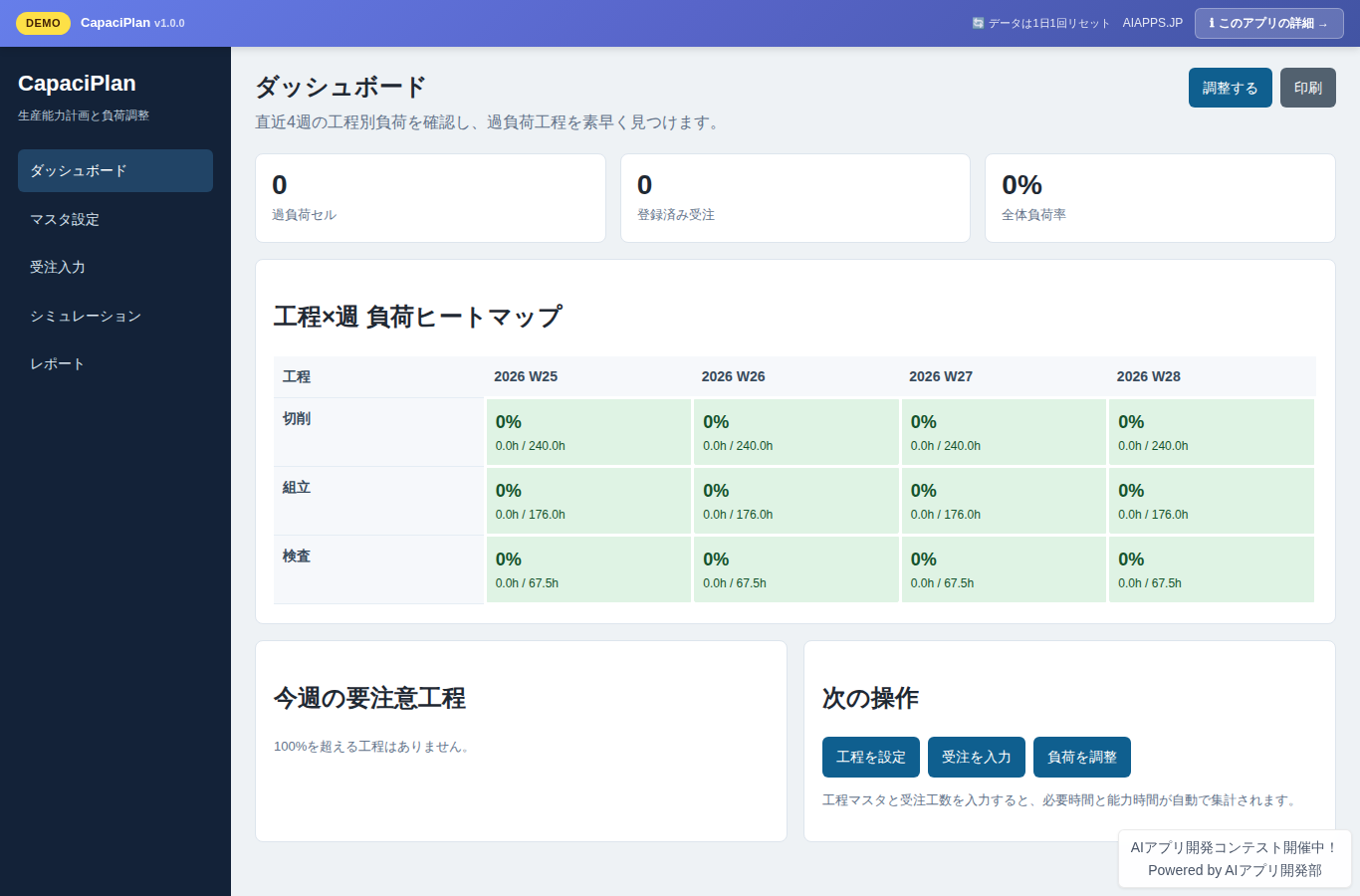Click the 印刷 button

pyautogui.click(x=1307, y=88)
